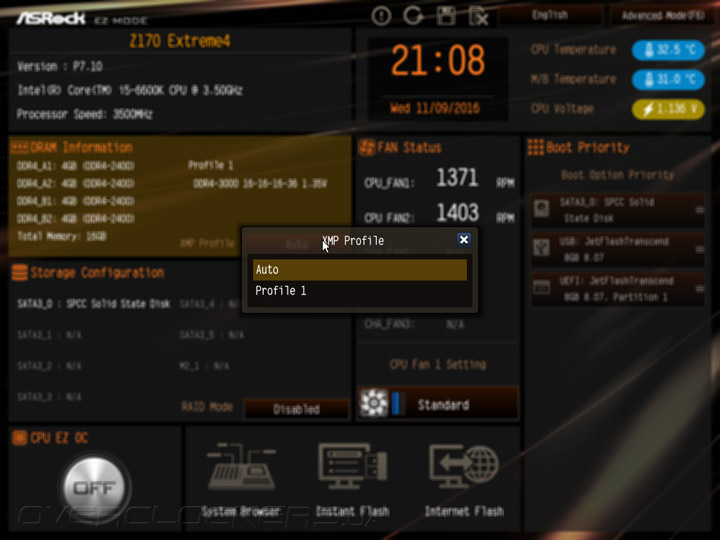720x540 pixels.
Task: Click the DRAM Information memory icon
Action: point(19,147)
